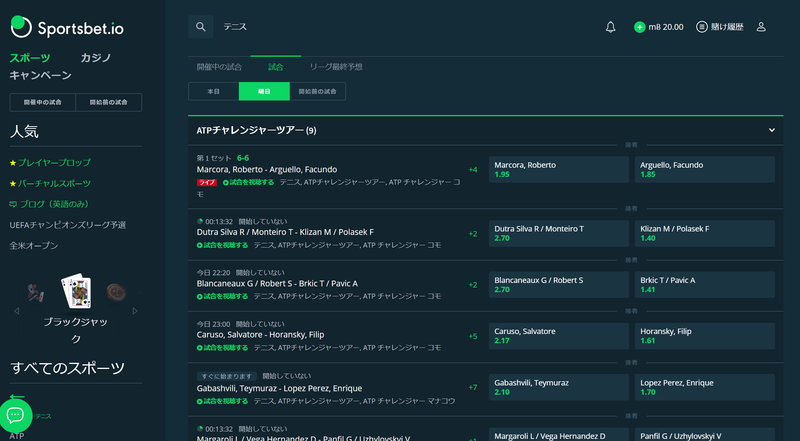Screen dimensions: 800x441
Task: Open the green live chat bubble
Action: point(19,414)
